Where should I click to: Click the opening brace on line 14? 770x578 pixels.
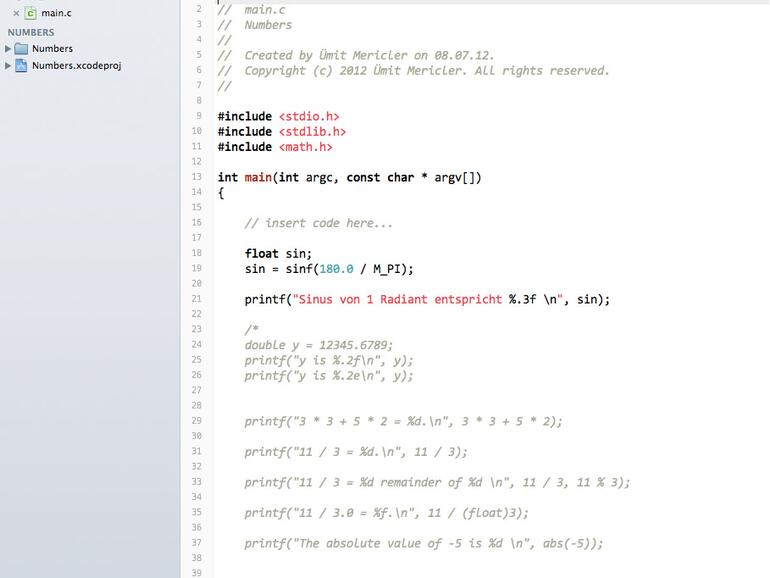(x=221, y=193)
